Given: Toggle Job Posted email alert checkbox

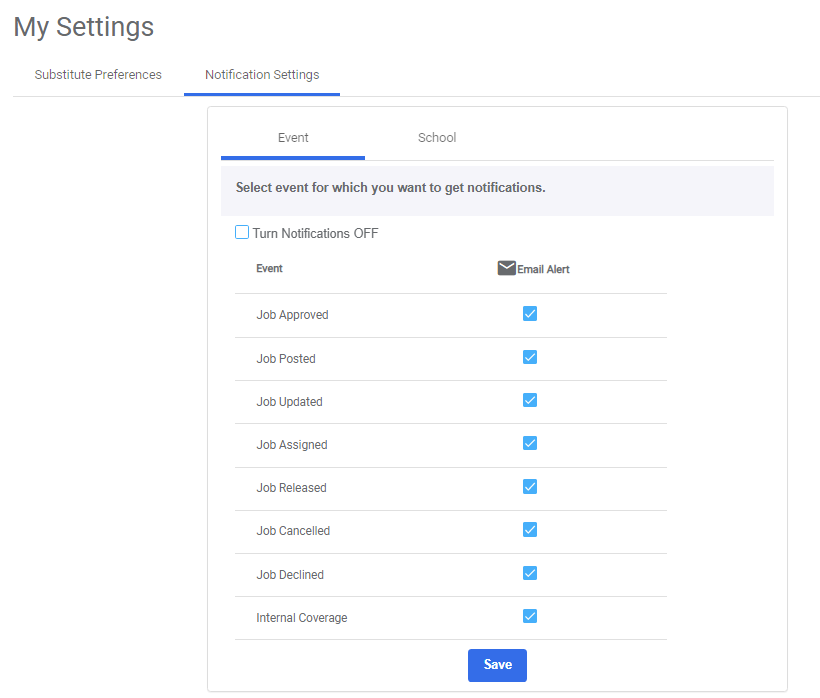Looking at the screenshot, I should pos(530,357).
